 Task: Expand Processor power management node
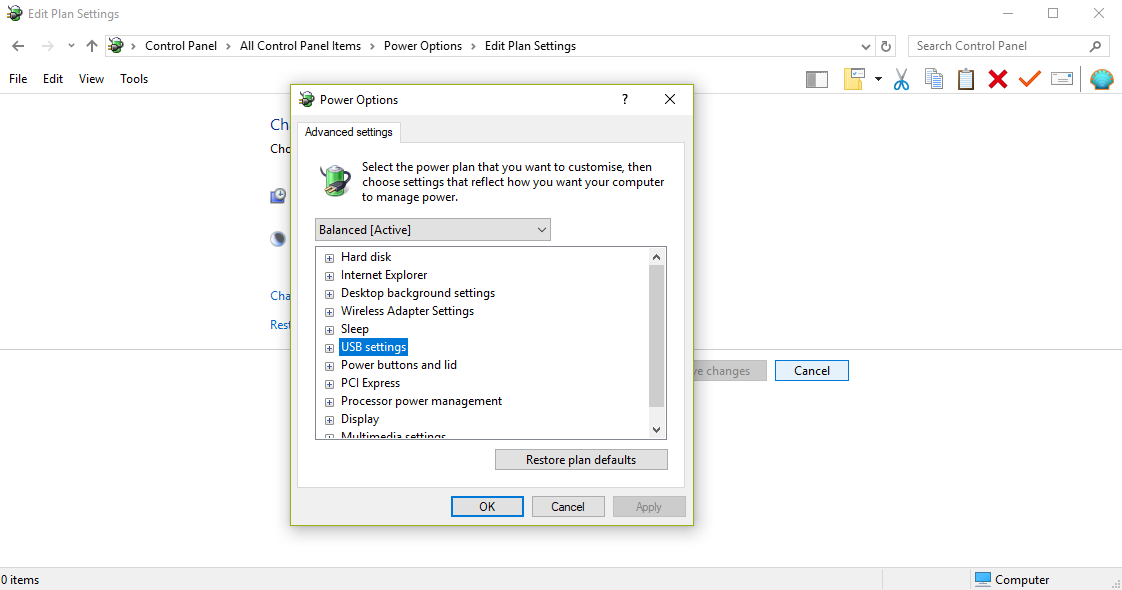(329, 402)
